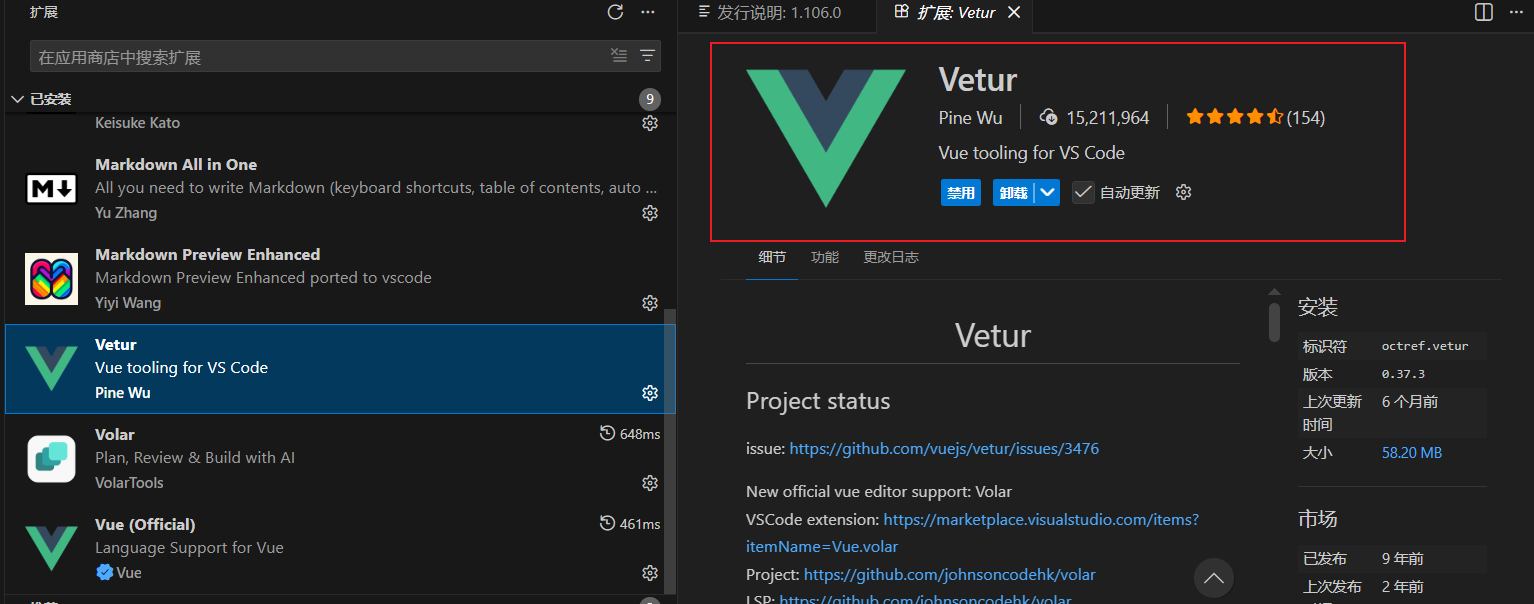Click the Project status heading
Screen dimensions: 1534x604
818,401
